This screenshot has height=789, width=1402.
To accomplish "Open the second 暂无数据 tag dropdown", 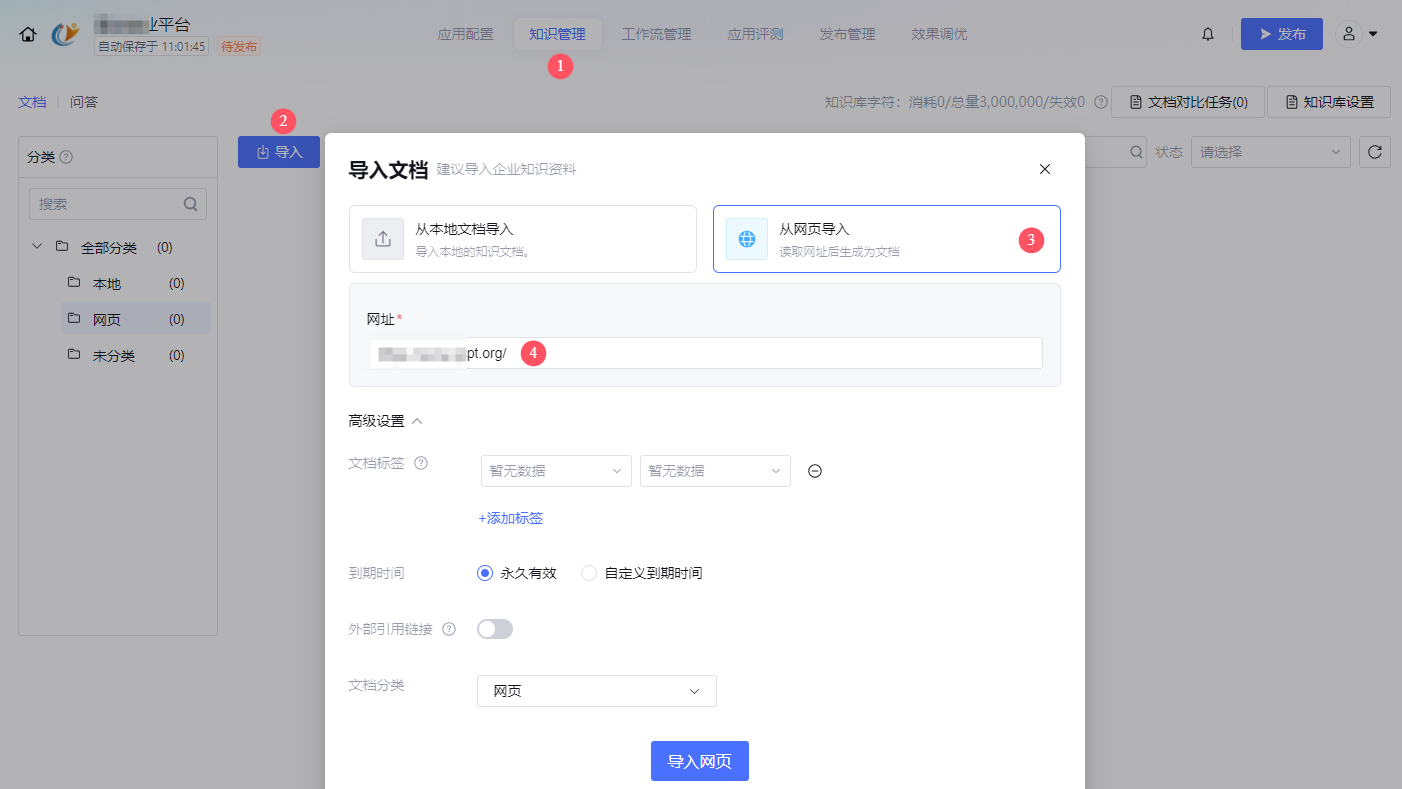I will [x=715, y=471].
